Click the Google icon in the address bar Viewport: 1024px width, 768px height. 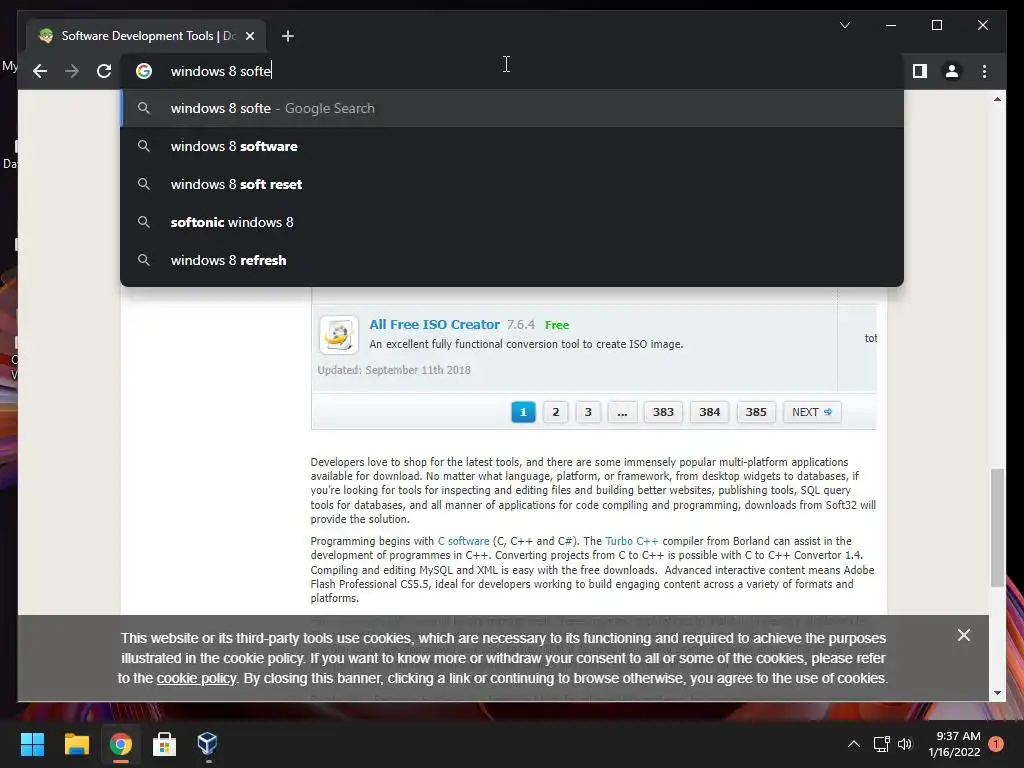144,71
